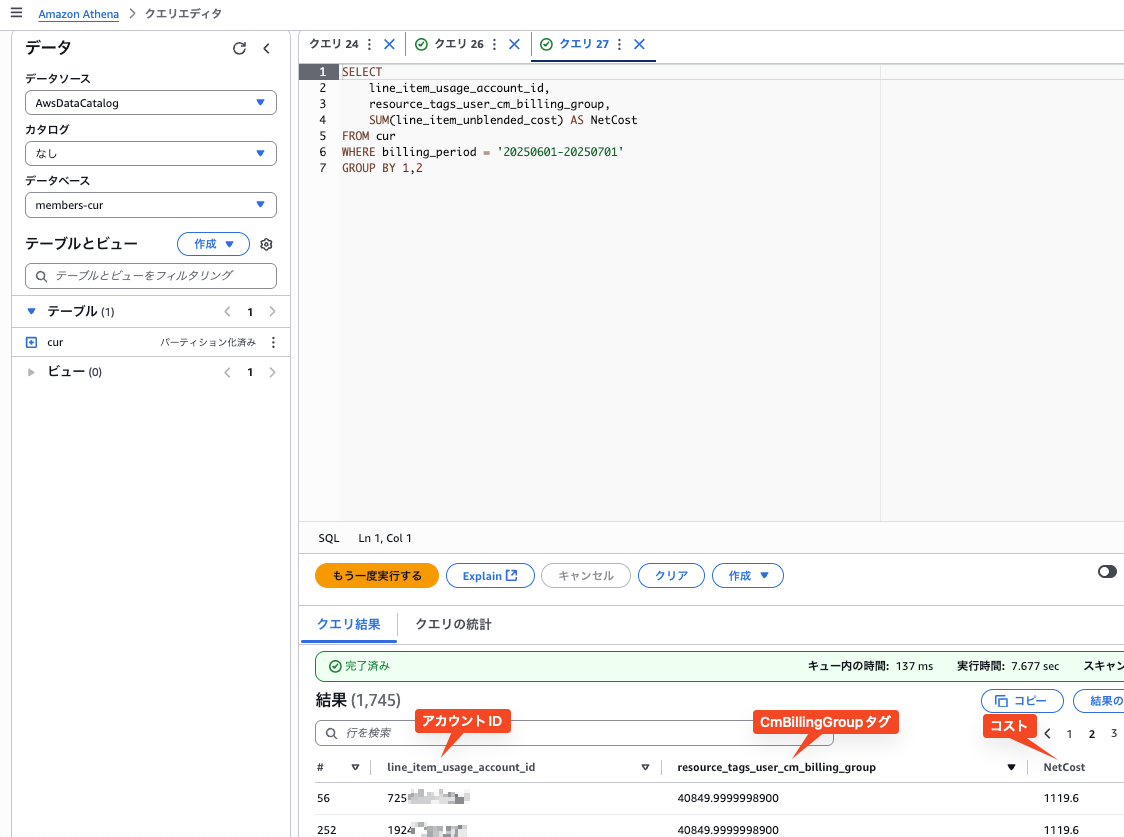Open the カタログ dropdown
The height and width of the screenshot is (837, 1124).
(151, 153)
